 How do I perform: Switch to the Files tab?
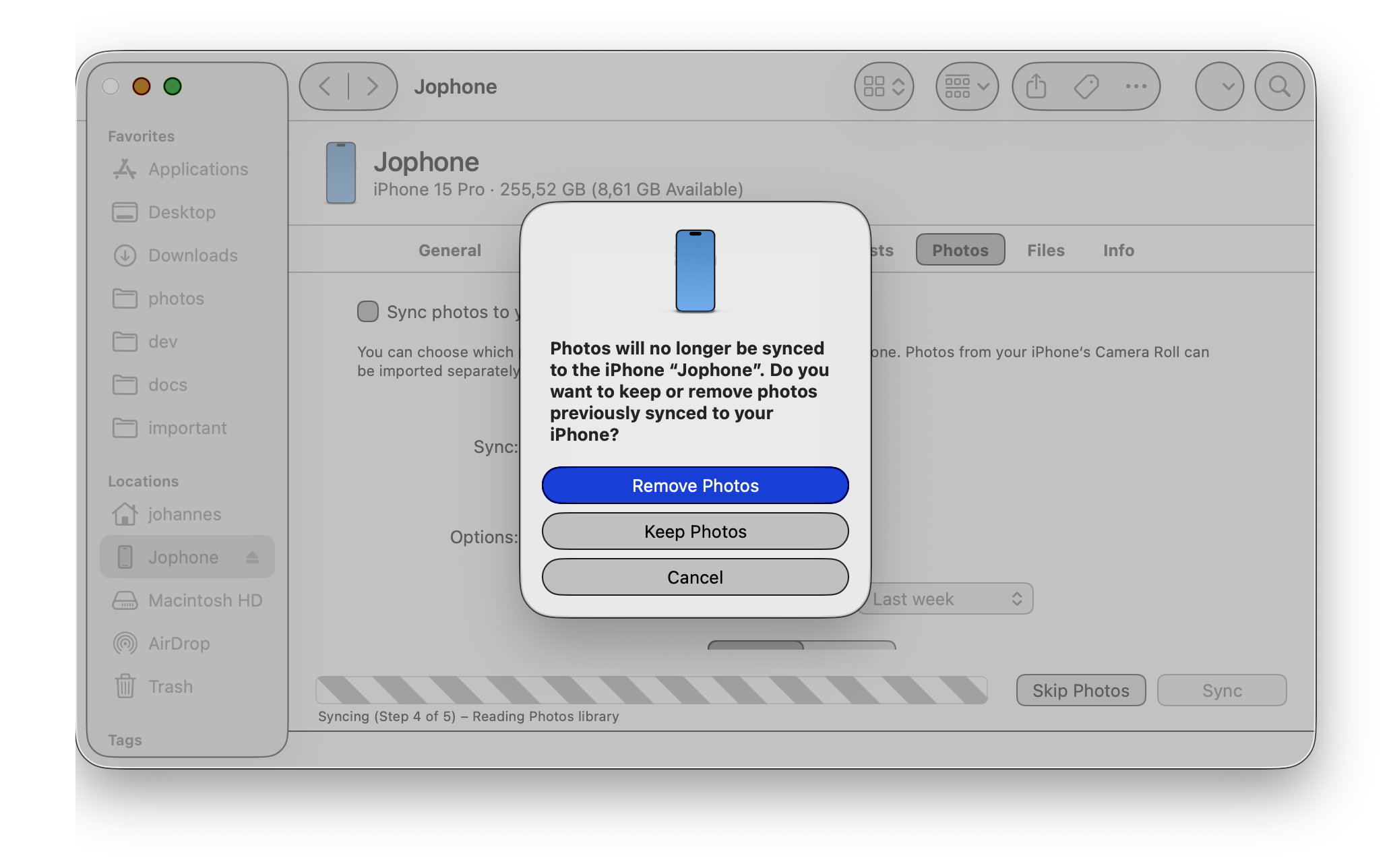tap(1045, 250)
